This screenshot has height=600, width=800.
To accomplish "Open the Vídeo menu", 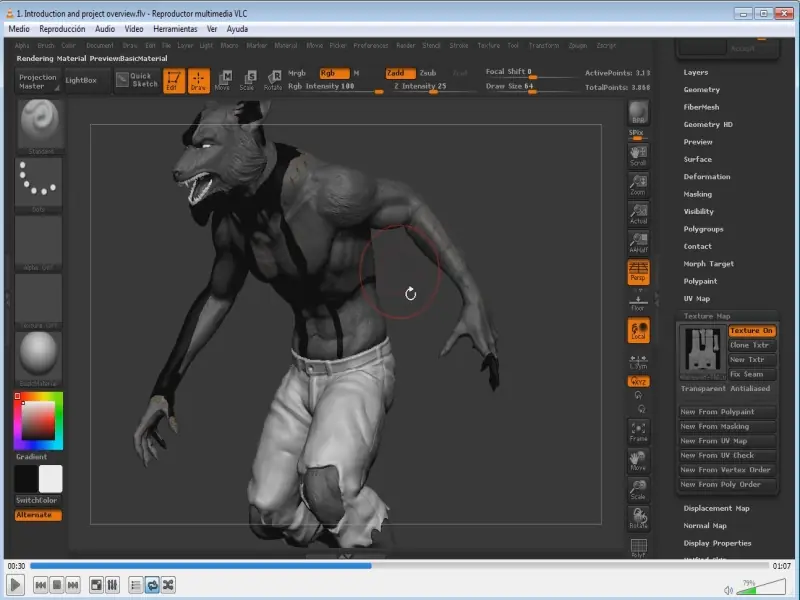I will 134,29.
